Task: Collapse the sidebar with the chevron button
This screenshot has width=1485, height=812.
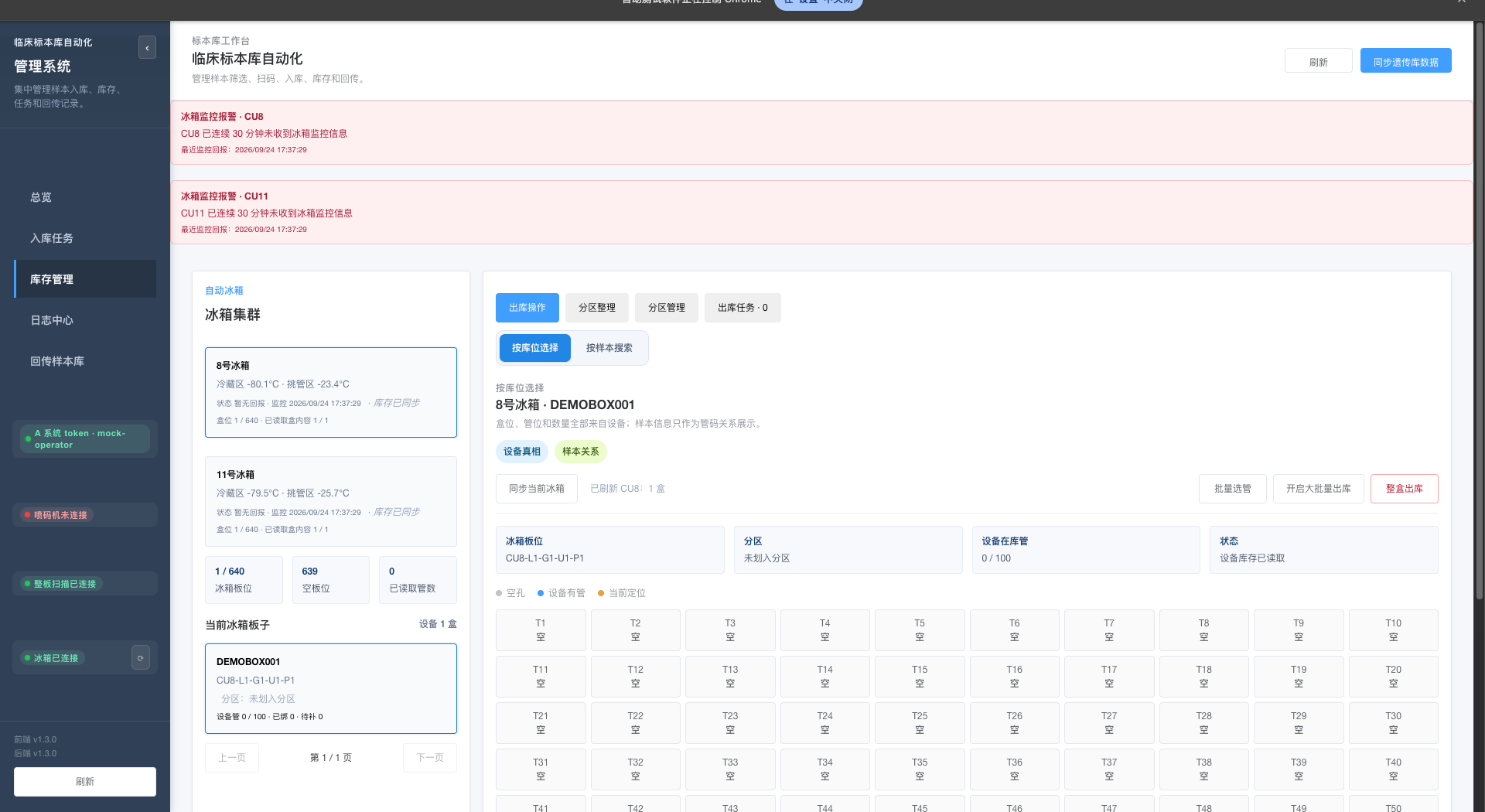Action: [x=147, y=47]
